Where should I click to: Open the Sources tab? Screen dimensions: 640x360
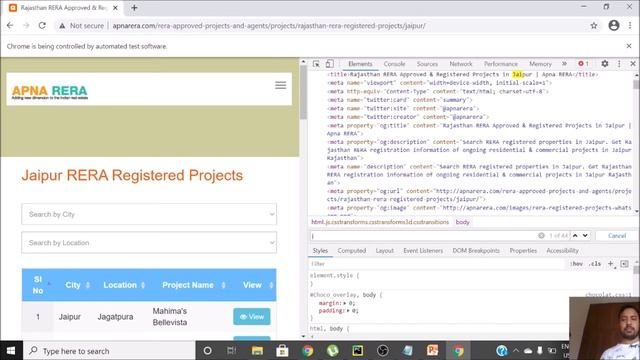pyautogui.click(x=427, y=64)
